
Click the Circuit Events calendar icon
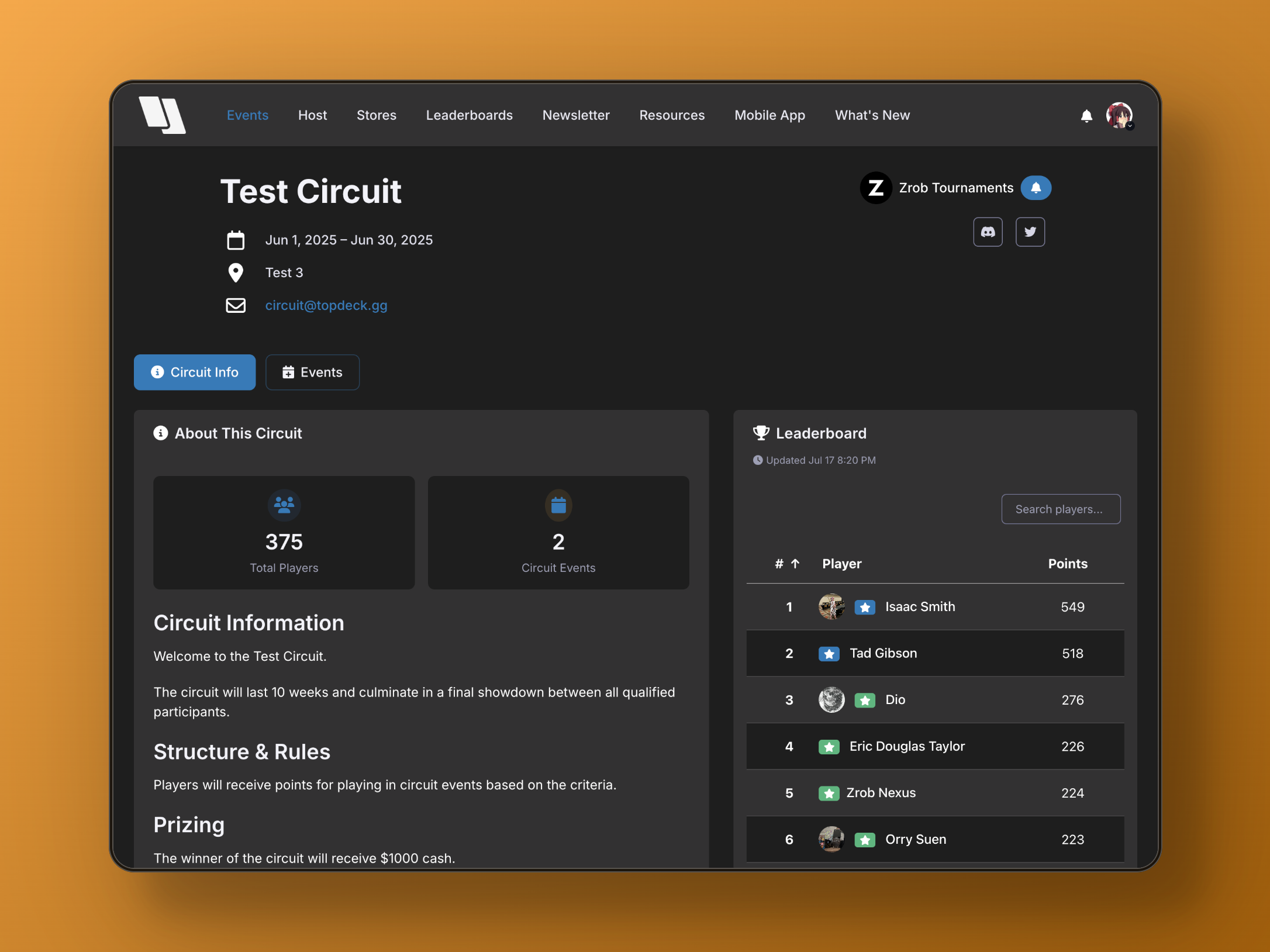click(558, 505)
